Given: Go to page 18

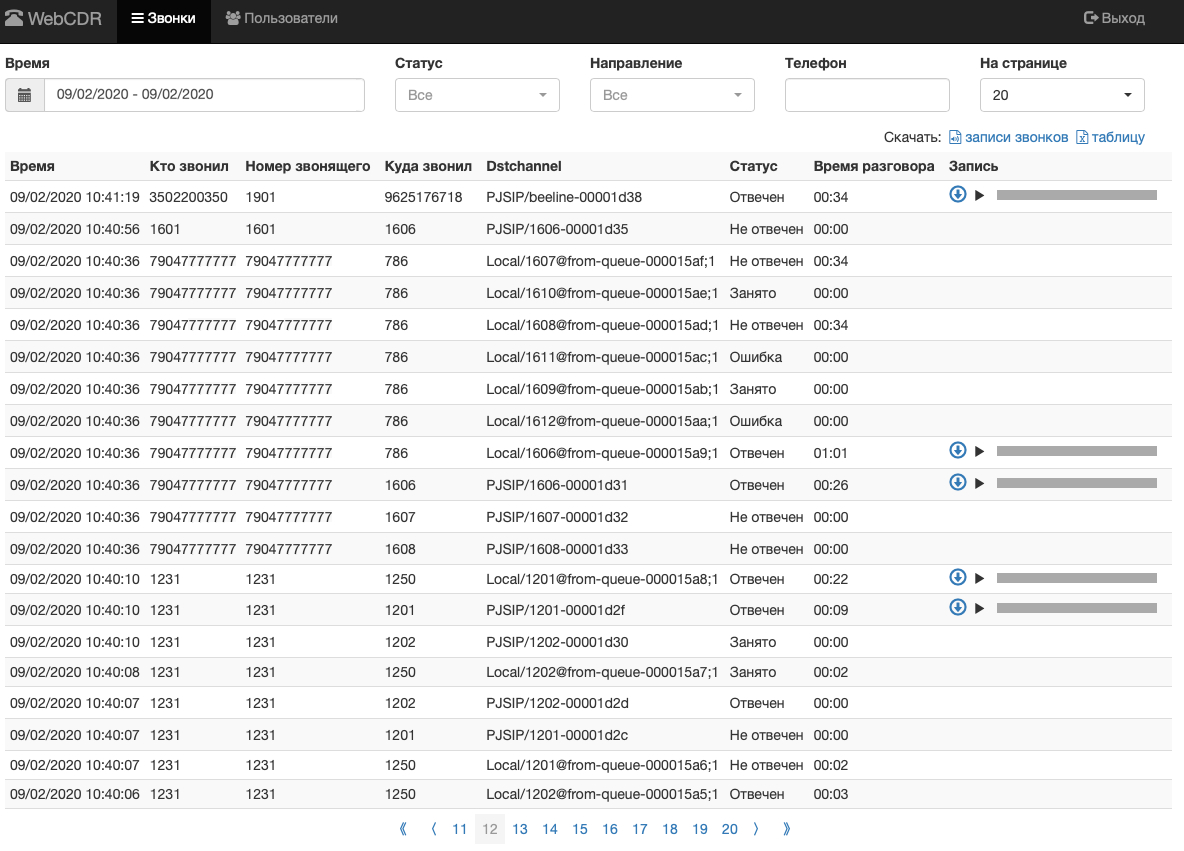Looking at the screenshot, I should (670, 829).
